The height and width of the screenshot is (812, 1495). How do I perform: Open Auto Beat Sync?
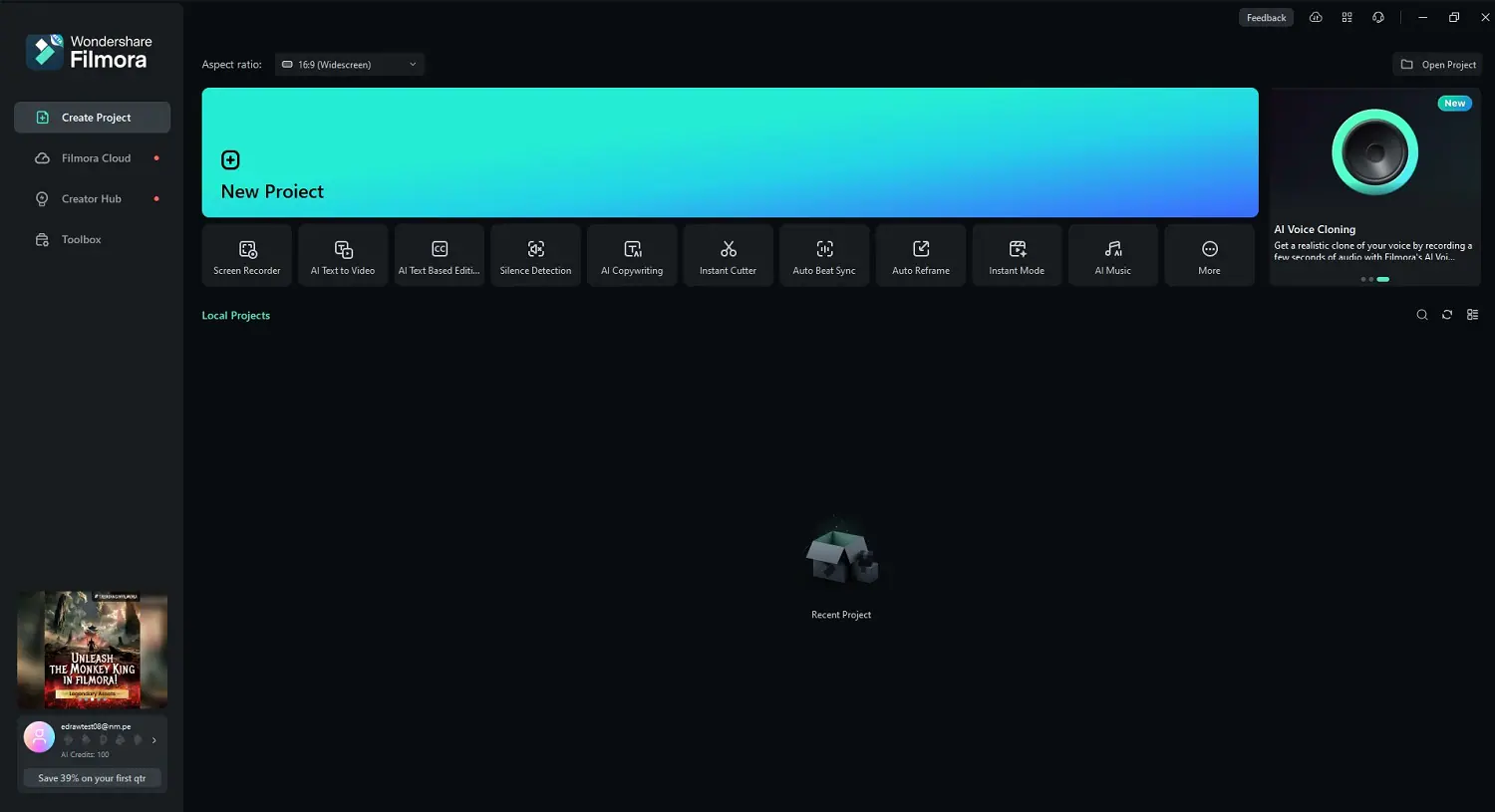(x=824, y=256)
